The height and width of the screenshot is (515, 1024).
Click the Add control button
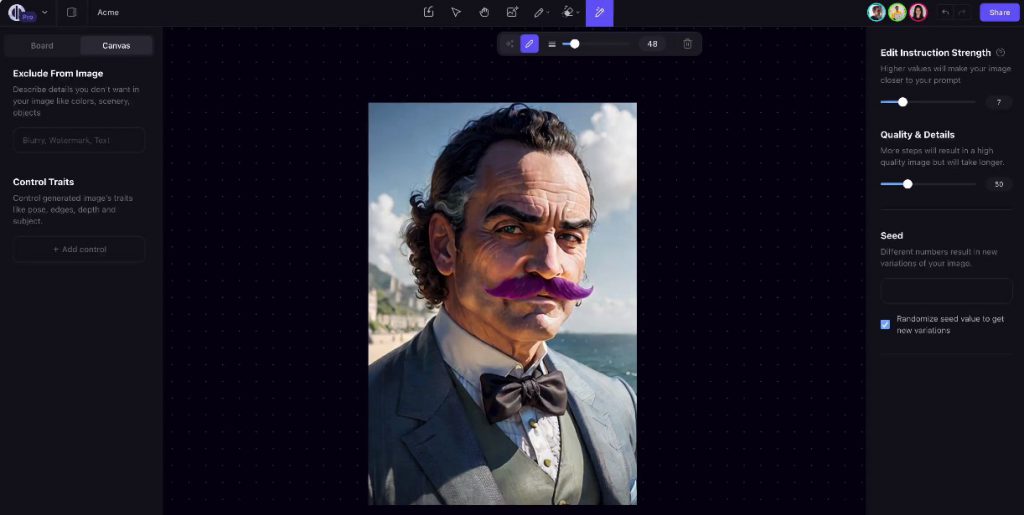pos(79,249)
